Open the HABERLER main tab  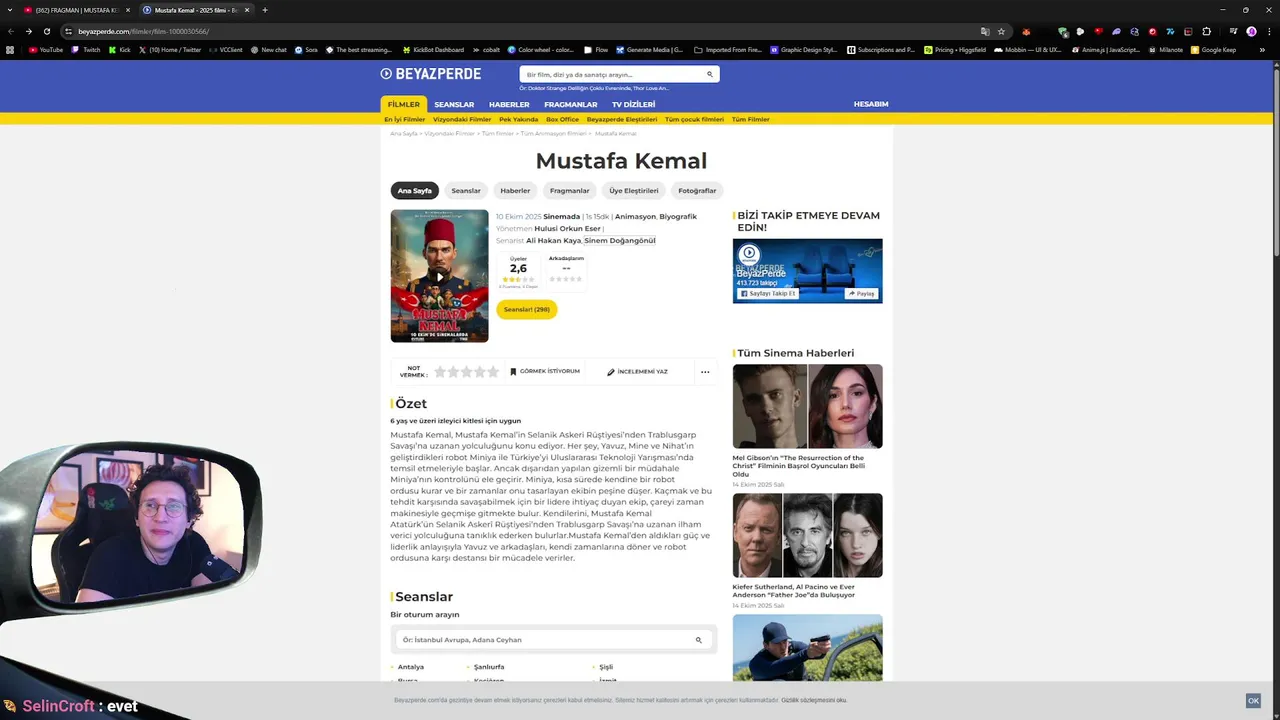click(x=509, y=104)
